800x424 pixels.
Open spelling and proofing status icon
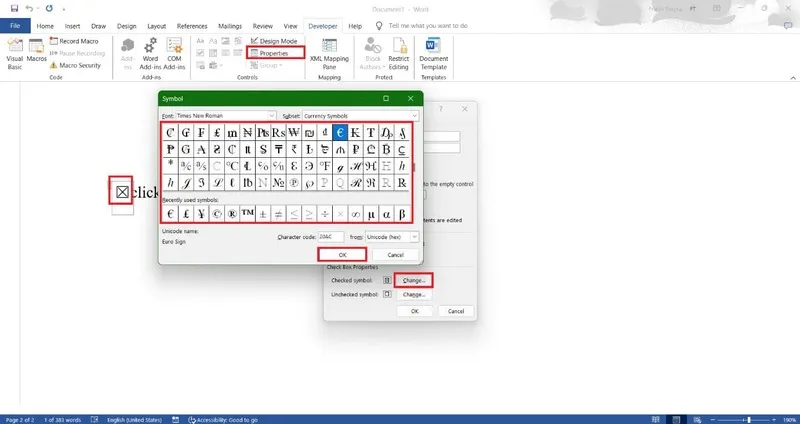(94, 420)
